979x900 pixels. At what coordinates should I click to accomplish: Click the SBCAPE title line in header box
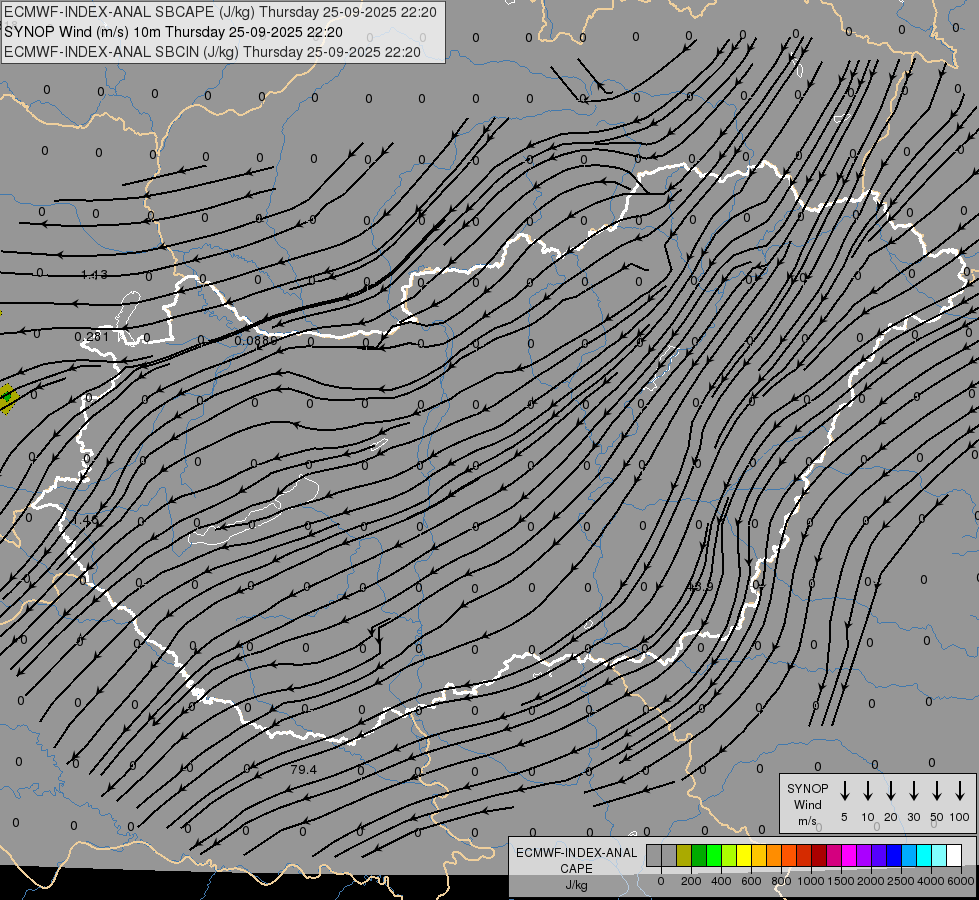pos(220,12)
